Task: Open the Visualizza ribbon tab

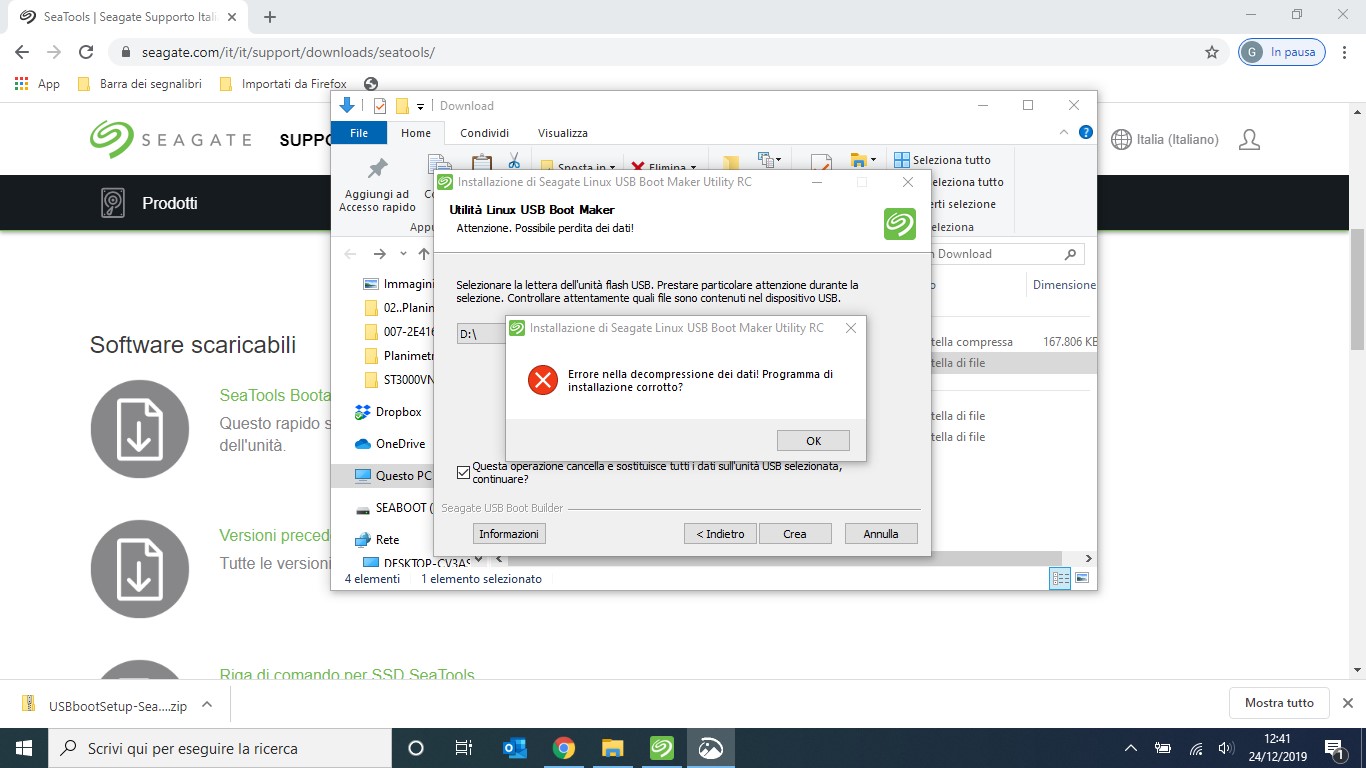Action: (x=562, y=133)
